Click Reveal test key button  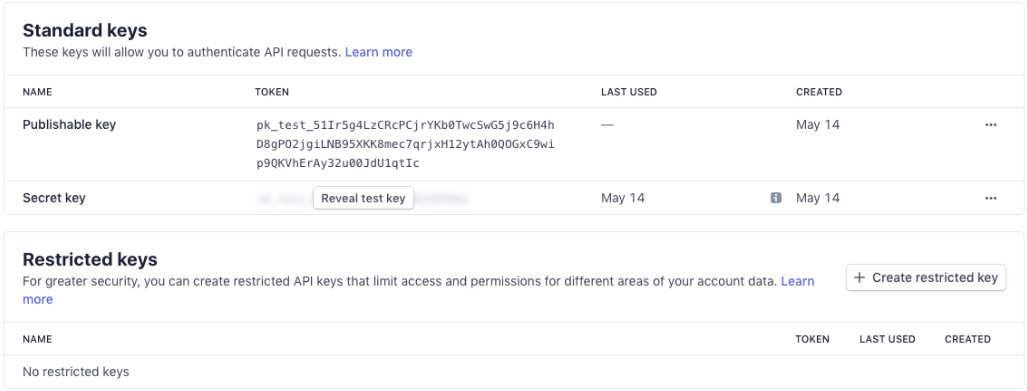(x=364, y=198)
